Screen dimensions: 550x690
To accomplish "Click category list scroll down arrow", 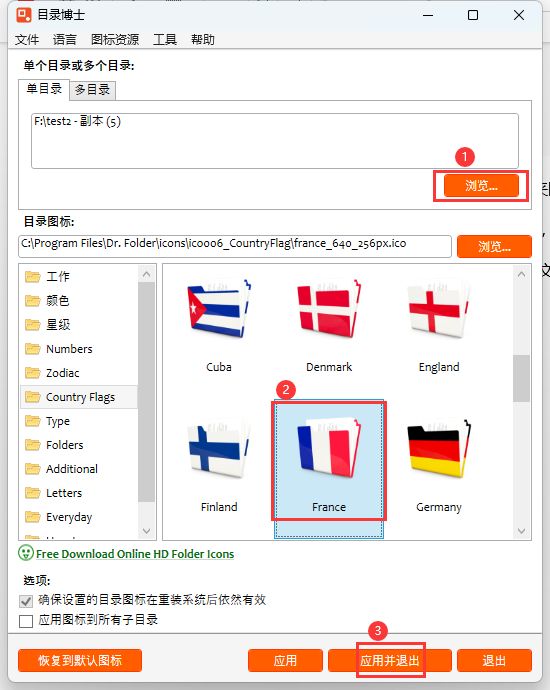I will (x=147, y=531).
